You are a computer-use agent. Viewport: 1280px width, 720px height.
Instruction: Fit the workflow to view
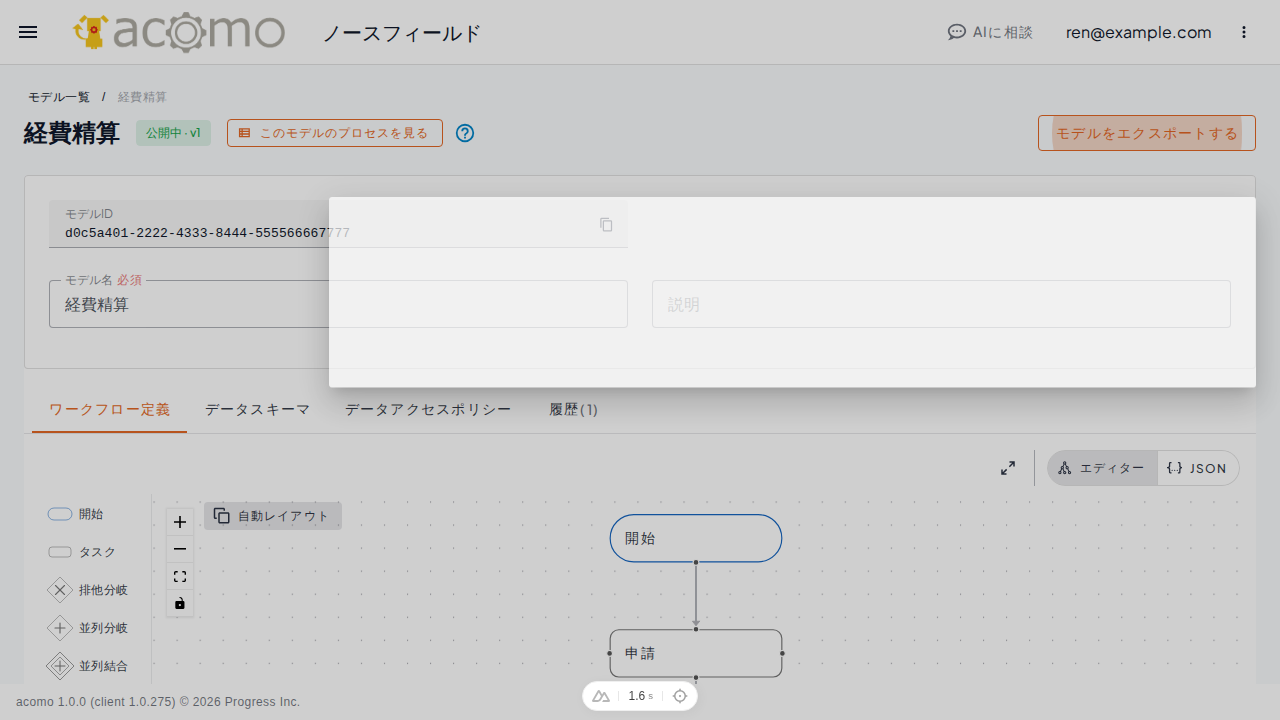coord(180,576)
